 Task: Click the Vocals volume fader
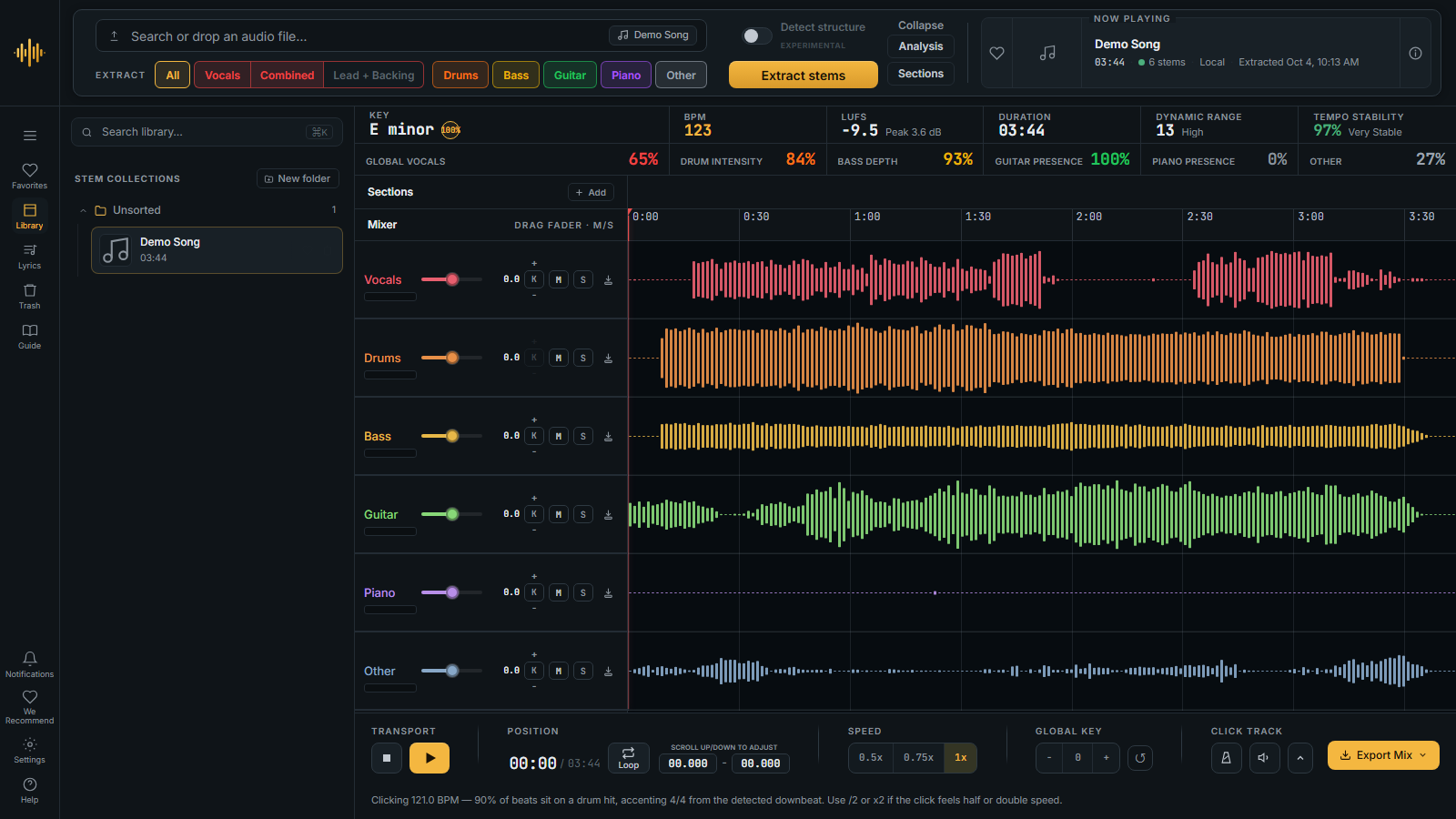(451, 279)
